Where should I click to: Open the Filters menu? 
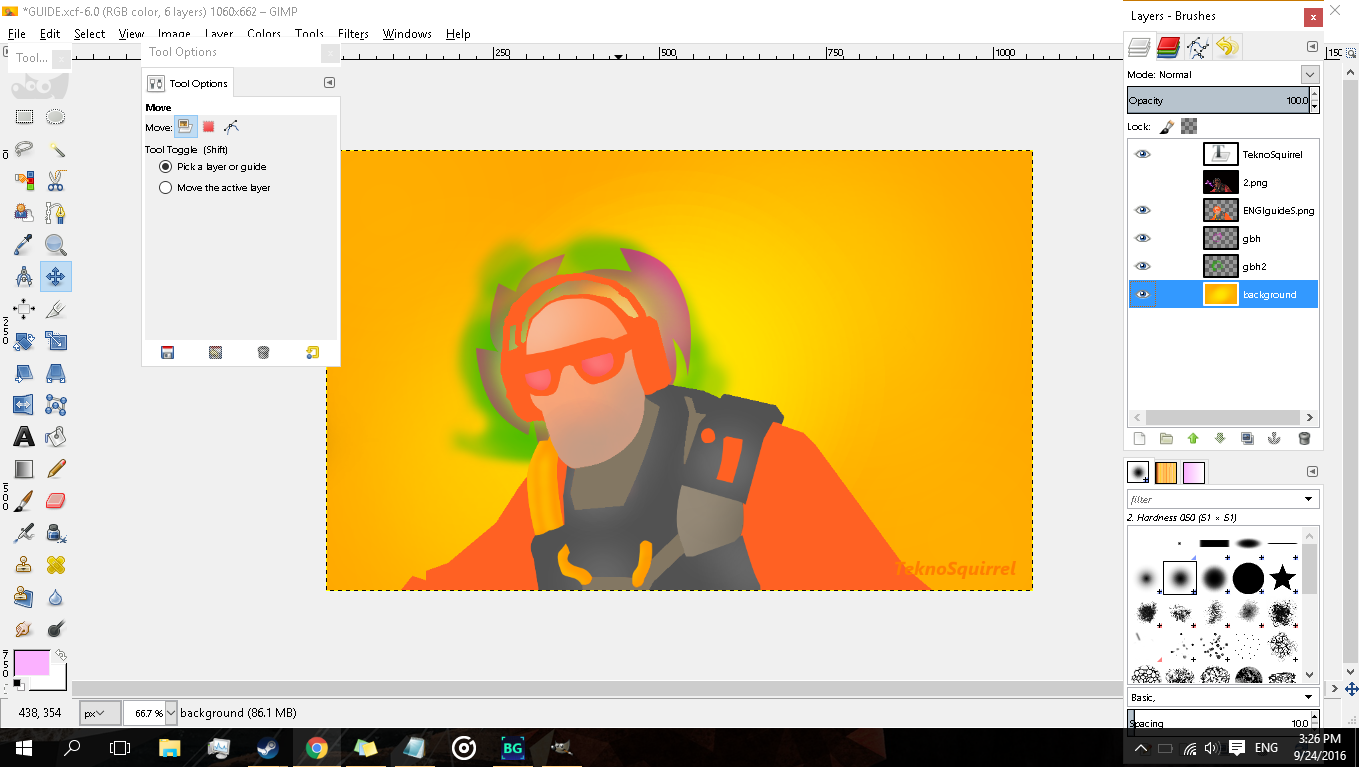coord(353,34)
